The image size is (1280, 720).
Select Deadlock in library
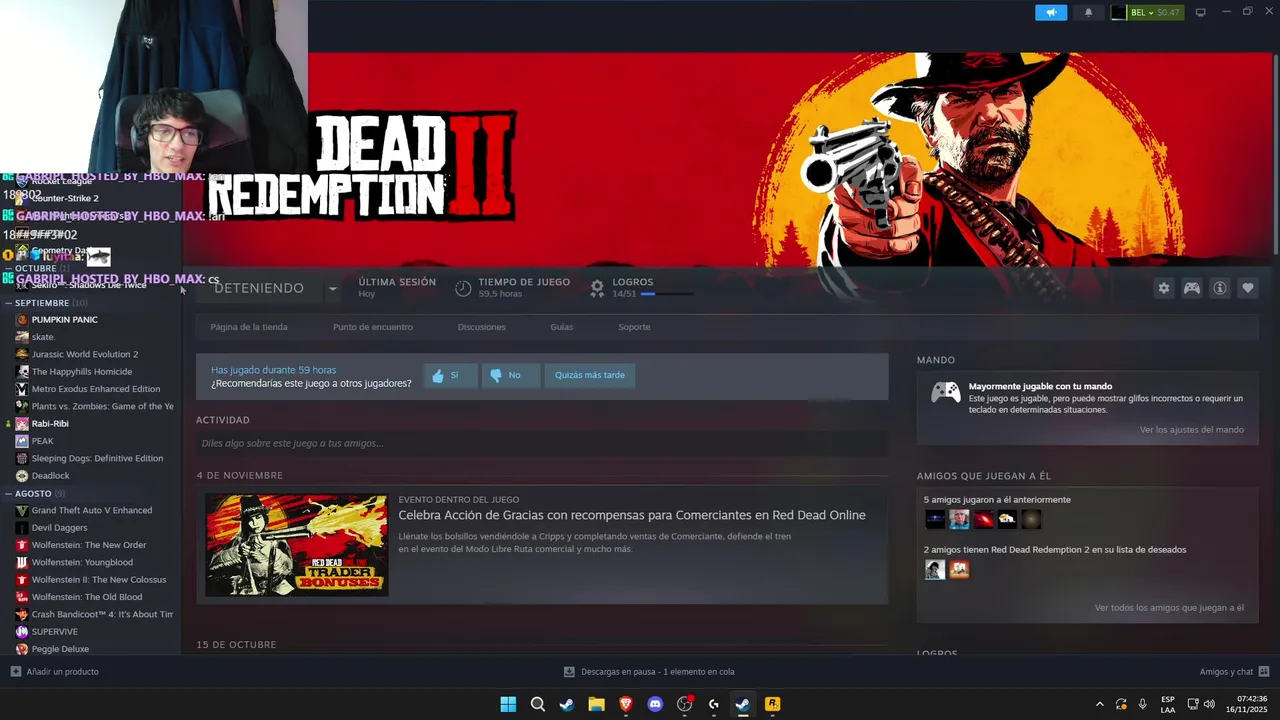click(x=50, y=476)
